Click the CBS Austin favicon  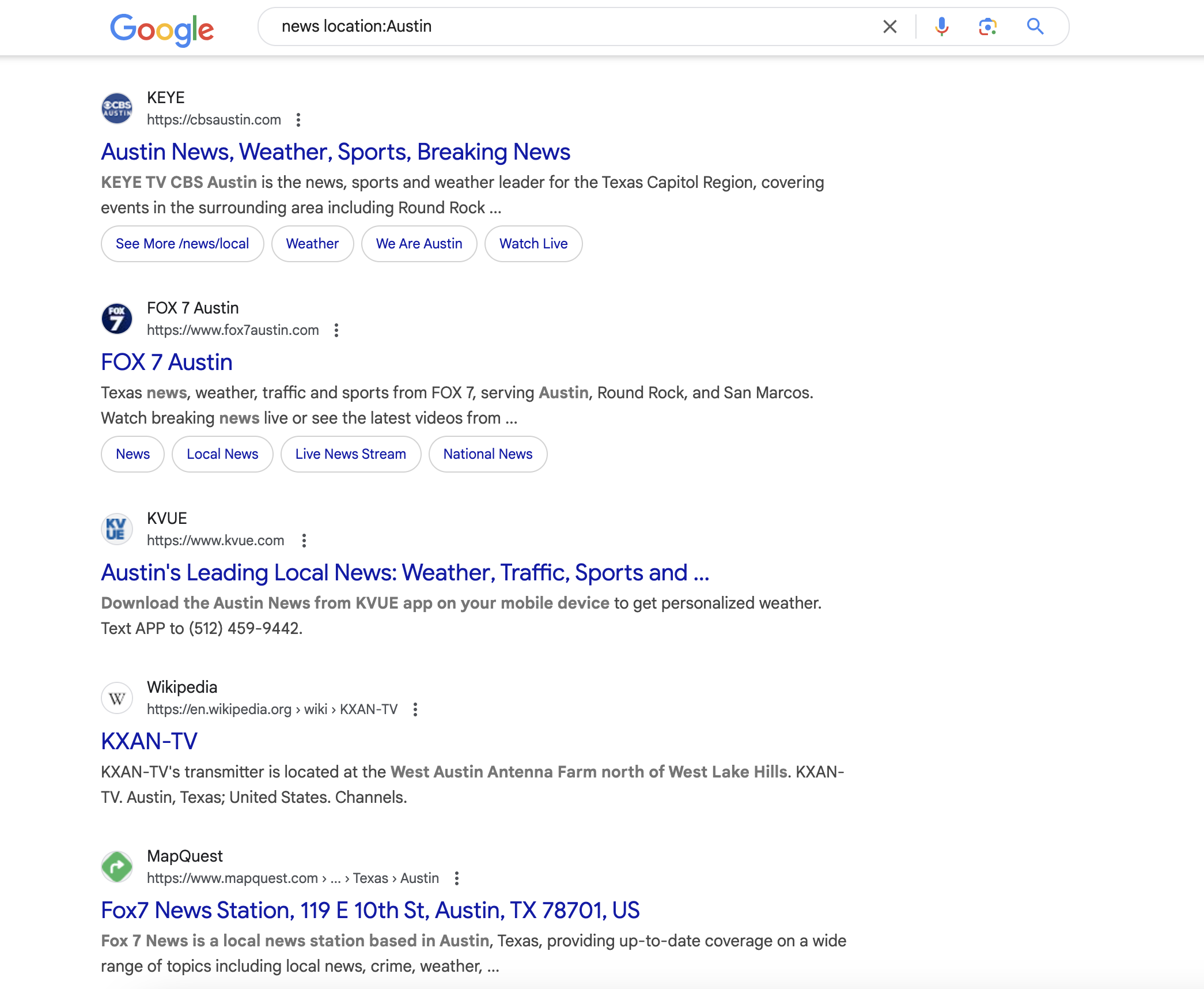[117, 108]
